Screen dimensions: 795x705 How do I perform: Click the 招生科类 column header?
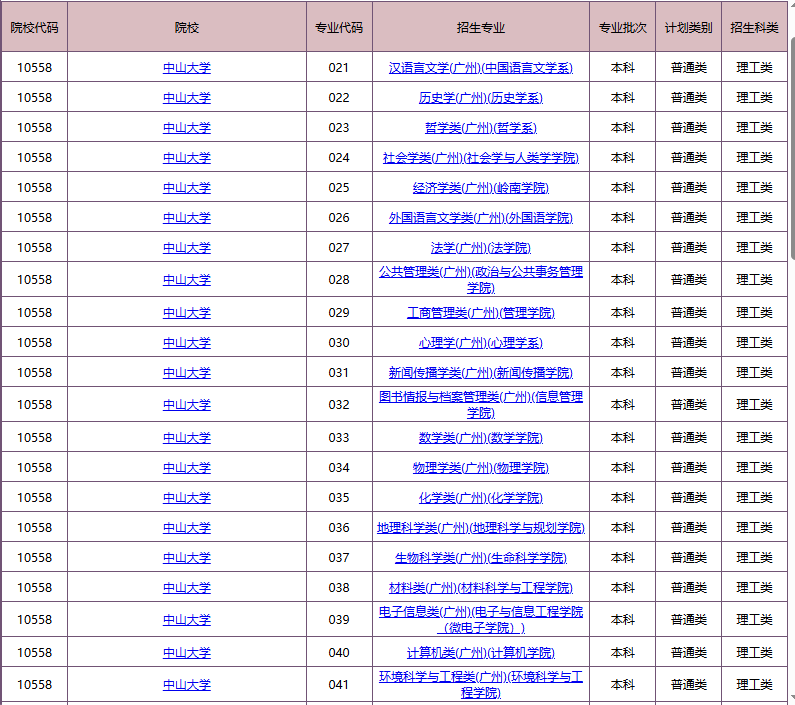754,27
